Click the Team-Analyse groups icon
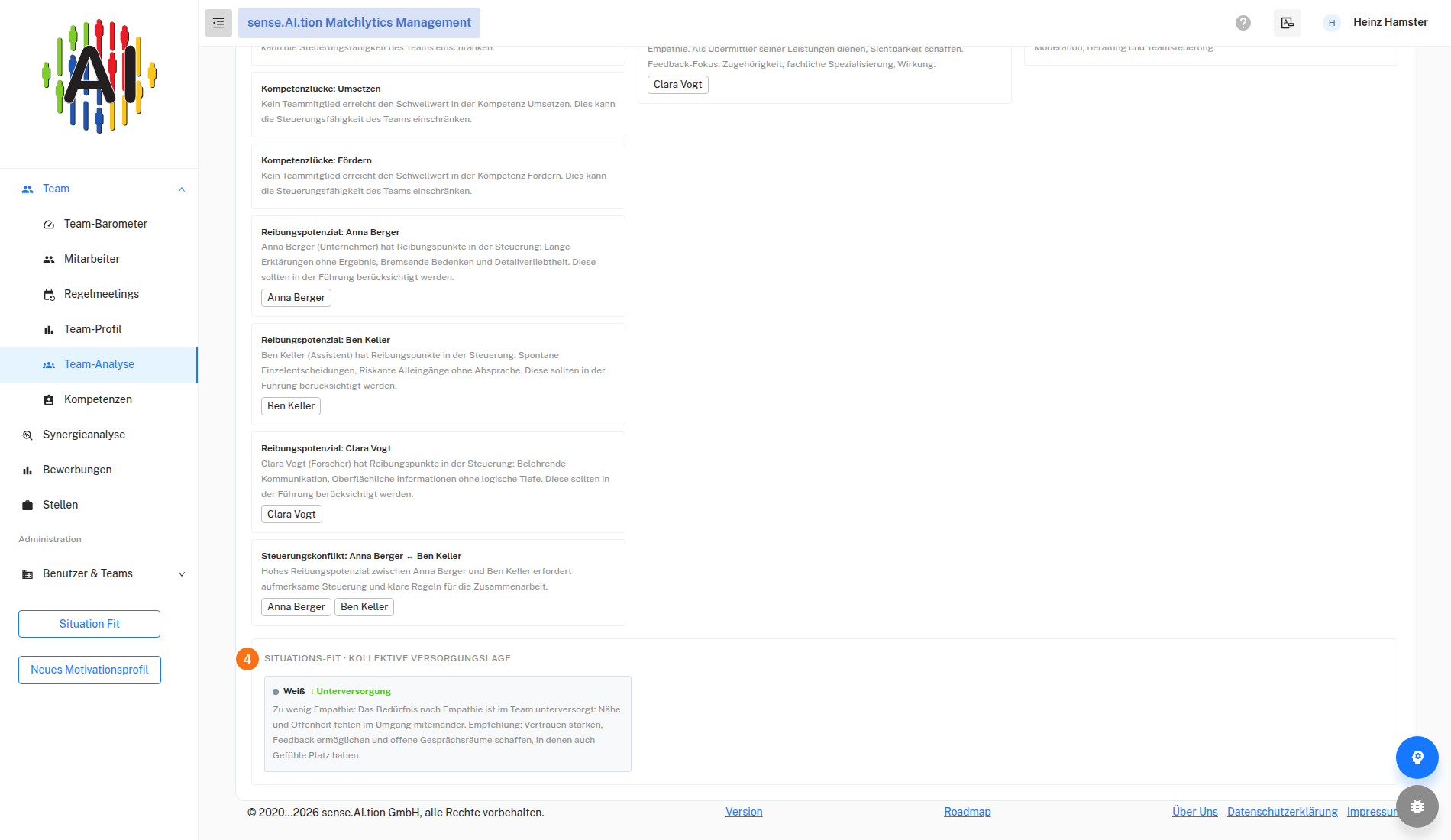Image resolution: width=1451 pixels, height=840 pixels. (49, 365)
